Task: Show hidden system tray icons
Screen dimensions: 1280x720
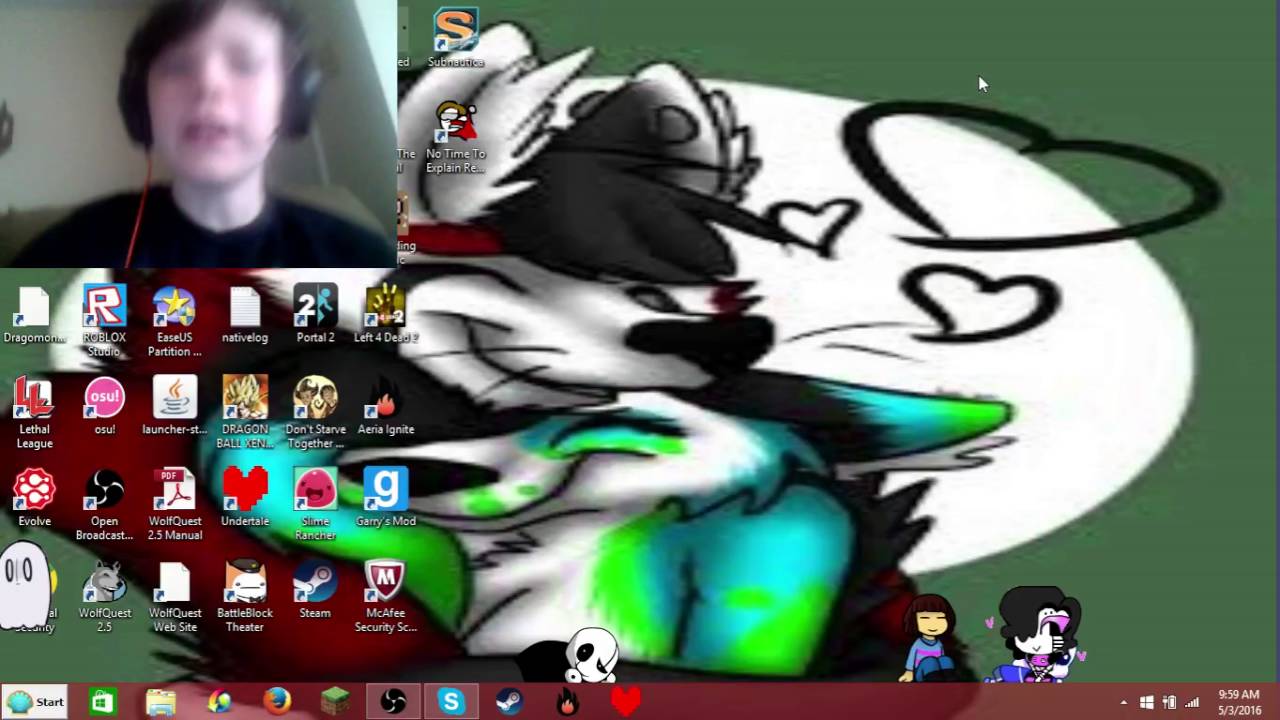Action: coord(1123,703)
